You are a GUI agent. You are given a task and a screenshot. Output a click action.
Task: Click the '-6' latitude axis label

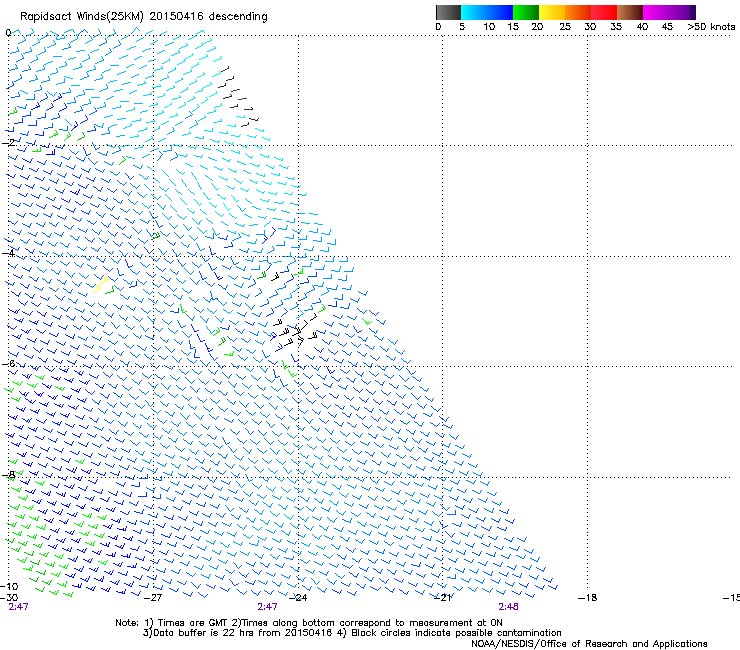(x=8, y=363)
